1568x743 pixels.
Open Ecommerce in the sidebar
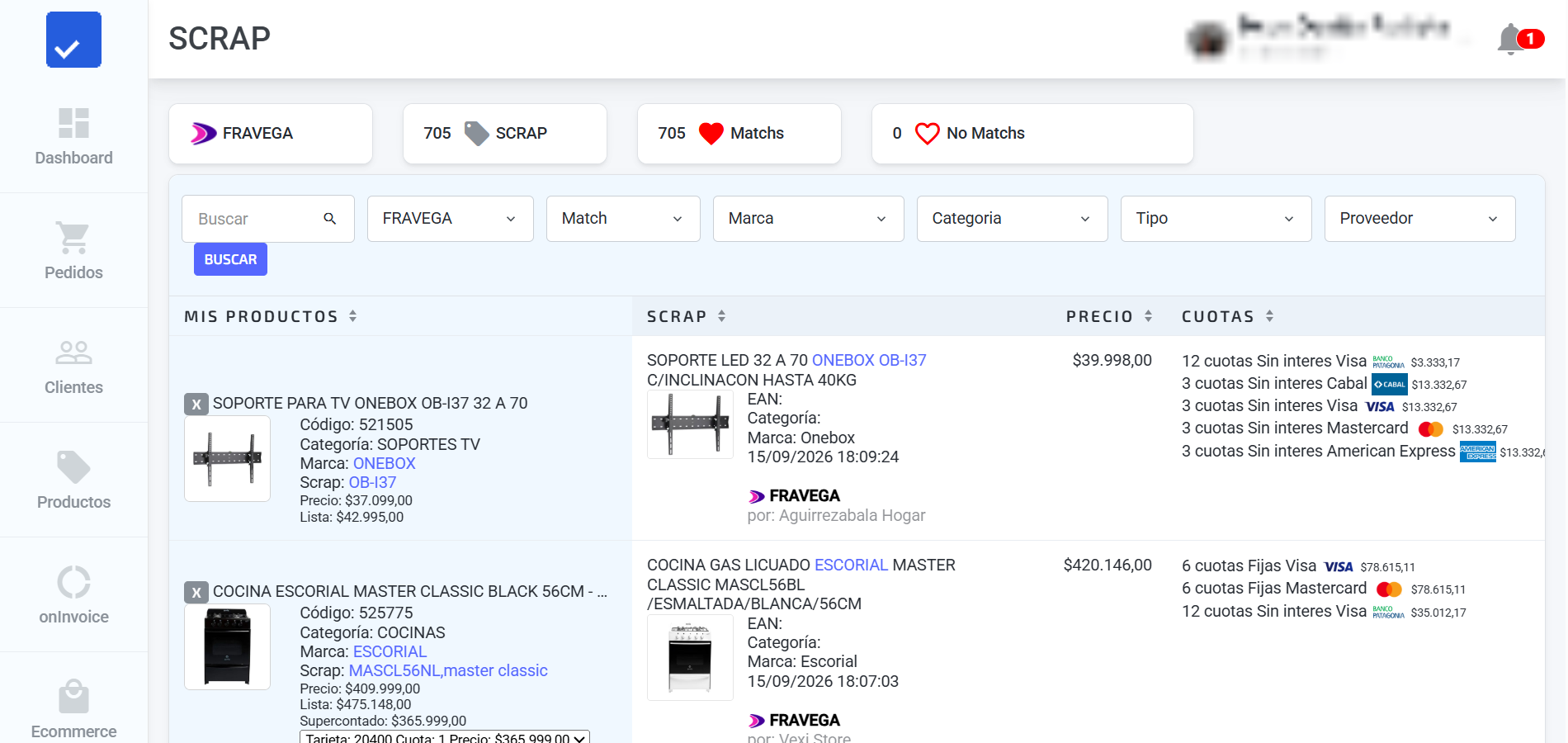pos(73,710)
